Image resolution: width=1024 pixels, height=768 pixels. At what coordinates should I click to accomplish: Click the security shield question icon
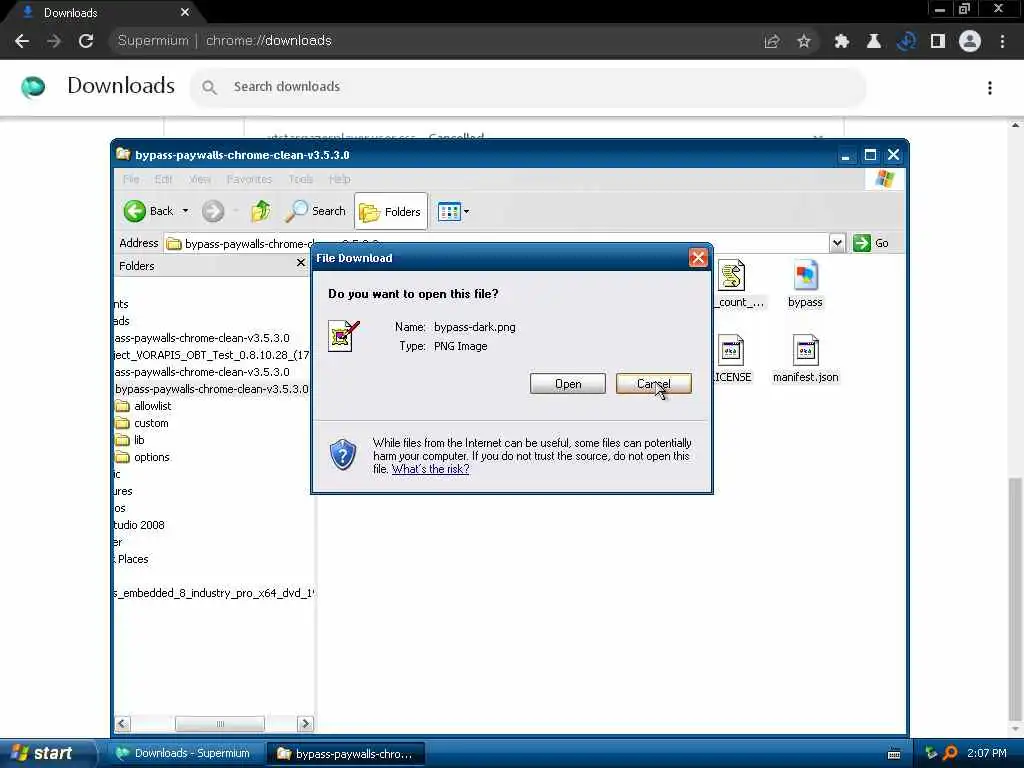pyautogui.click(x=343, y=455)
